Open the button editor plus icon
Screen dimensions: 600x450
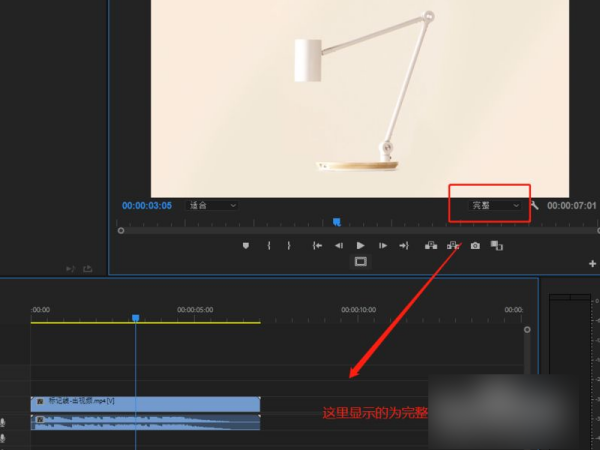click(x=592, y=263)
